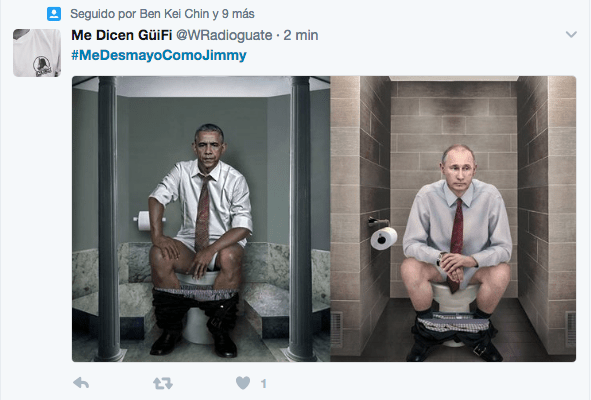
Task: Open Ben Kei Chin's profile link
Action: click(x=174, y=14)
